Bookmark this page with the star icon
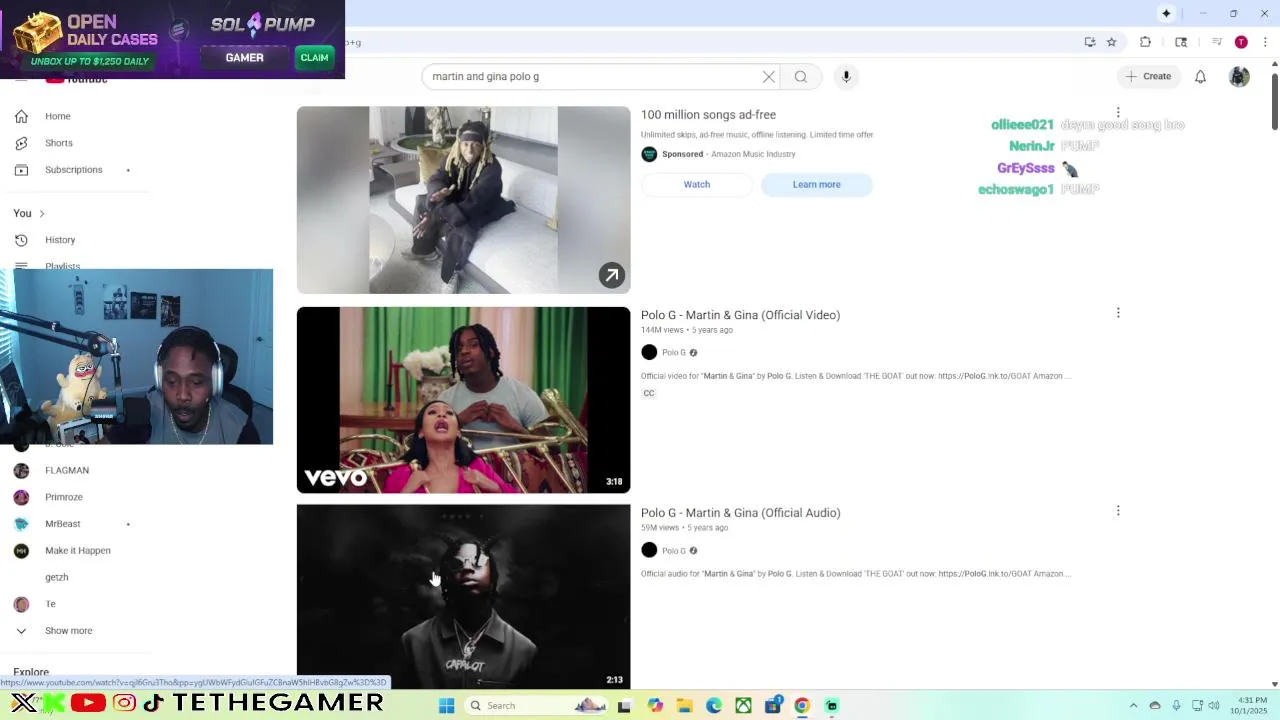The width and height of the screenshot is (1280, 720). tap(1111, 42)
